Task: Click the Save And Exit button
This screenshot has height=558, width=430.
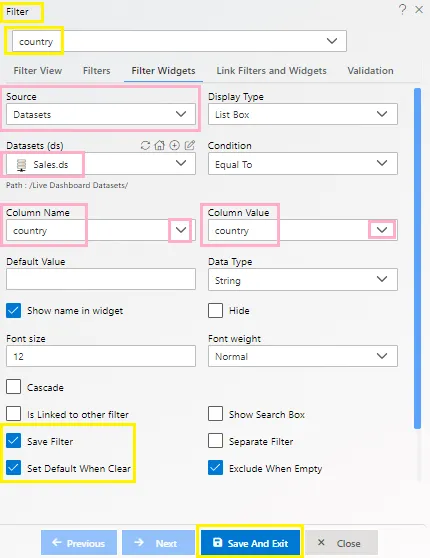Action: coord(251,543)
